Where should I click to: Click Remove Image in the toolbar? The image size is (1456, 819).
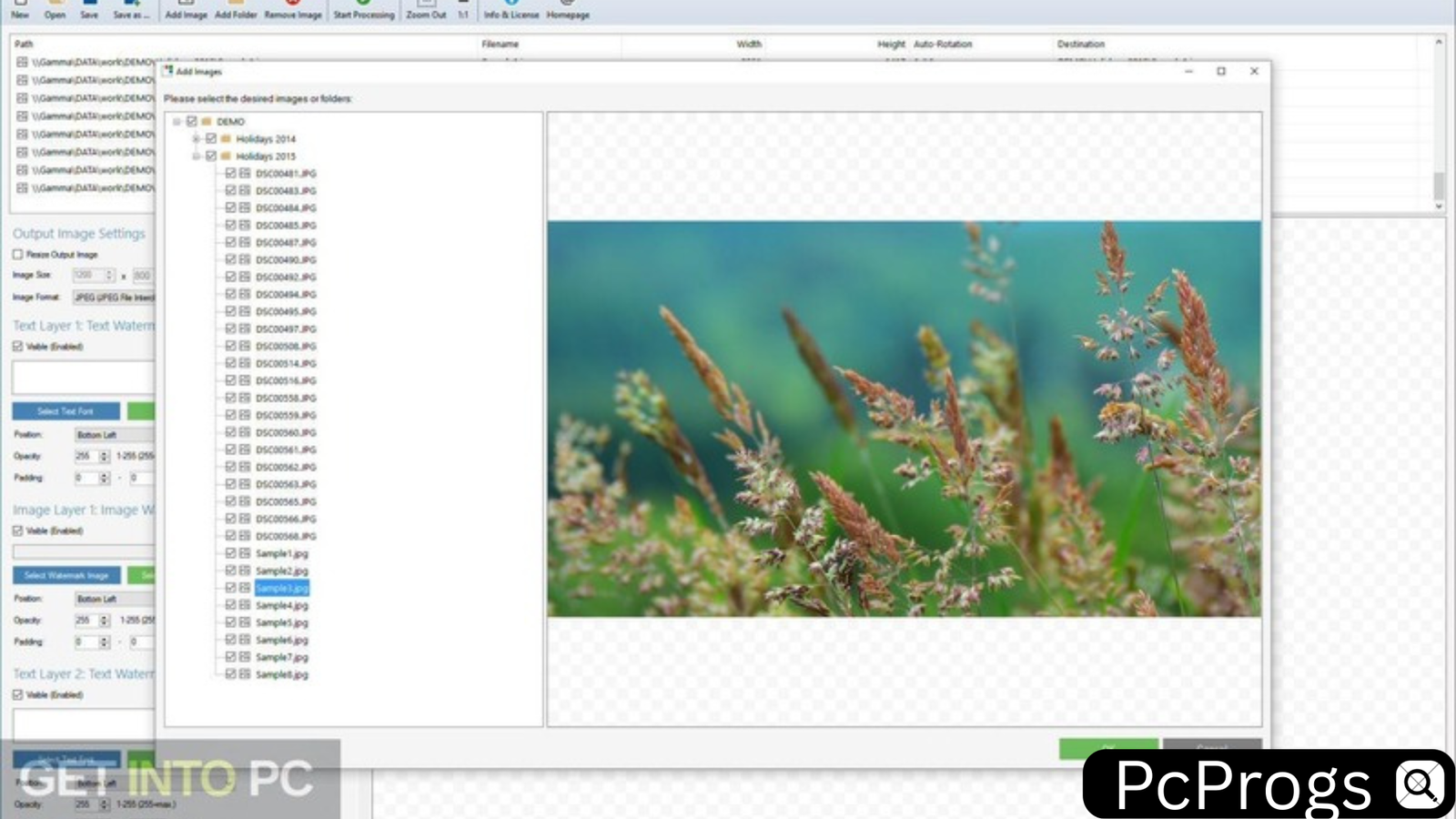[x=293, y=10]
